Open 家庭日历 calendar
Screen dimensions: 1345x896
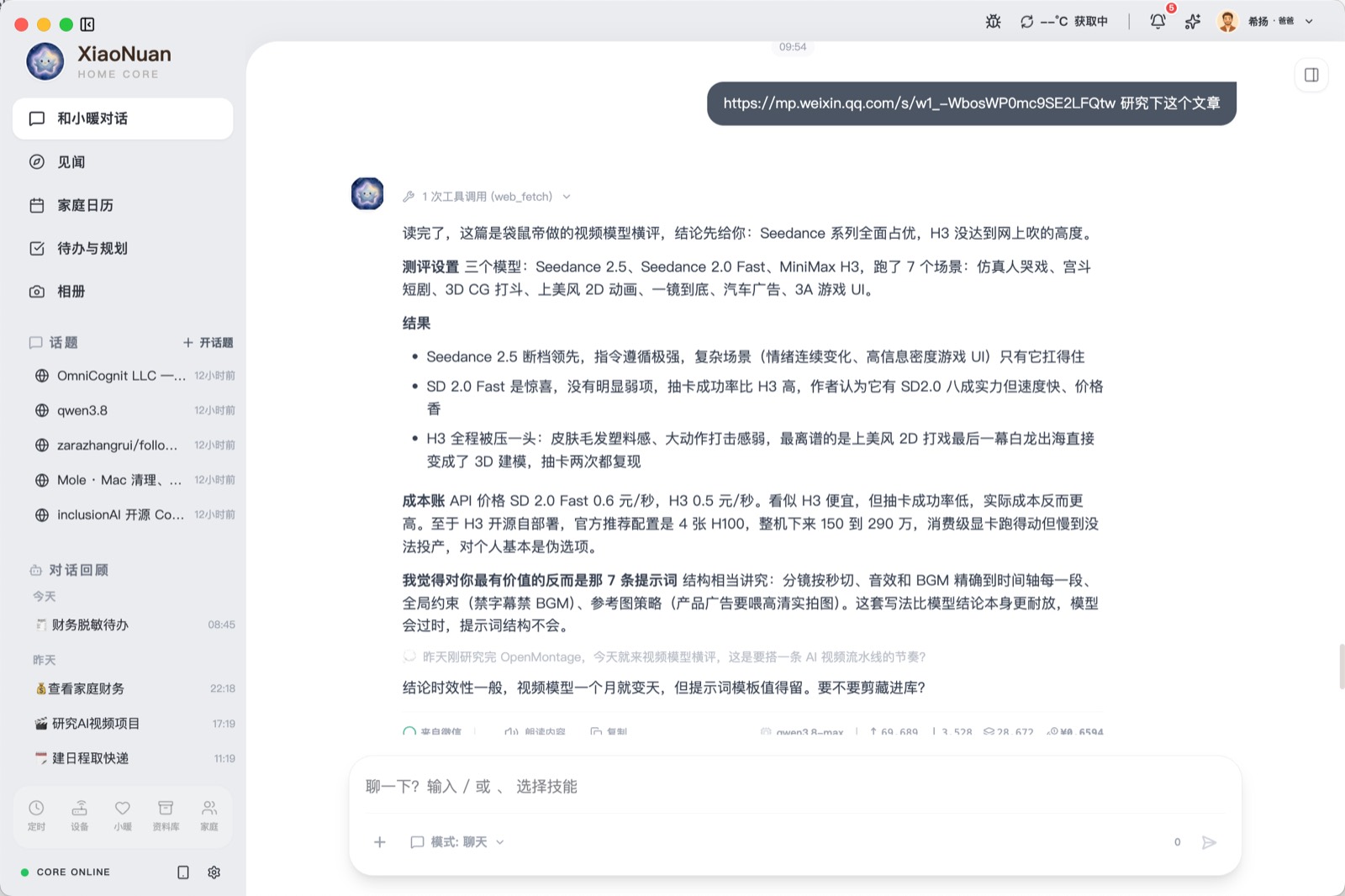(123, 205)
